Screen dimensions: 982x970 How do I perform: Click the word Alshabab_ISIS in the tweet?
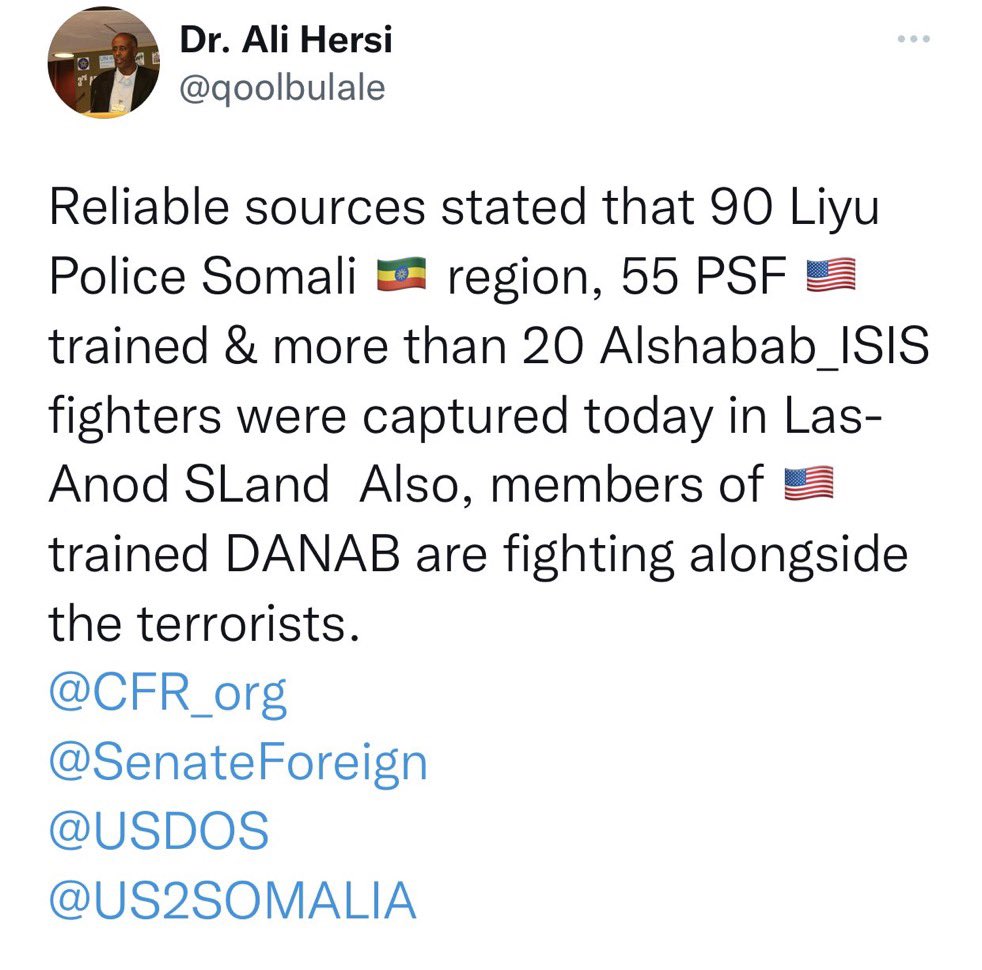click(765, 346)
